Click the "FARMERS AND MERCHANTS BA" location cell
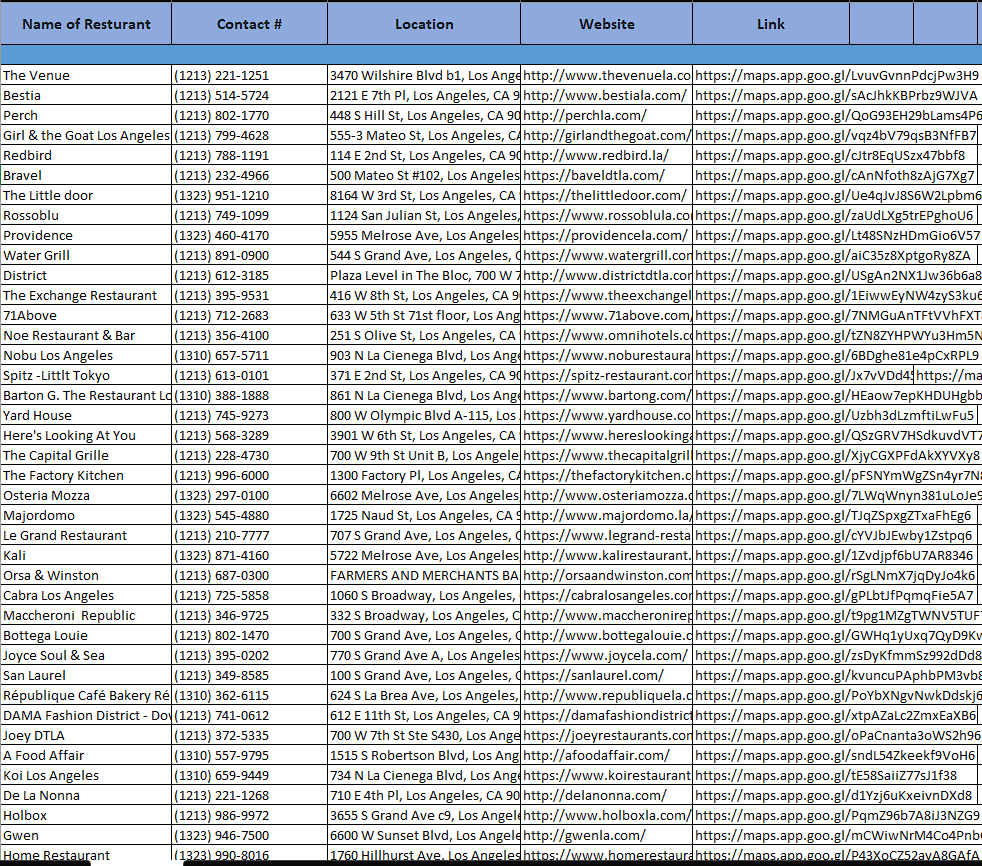 click(424, 576)
